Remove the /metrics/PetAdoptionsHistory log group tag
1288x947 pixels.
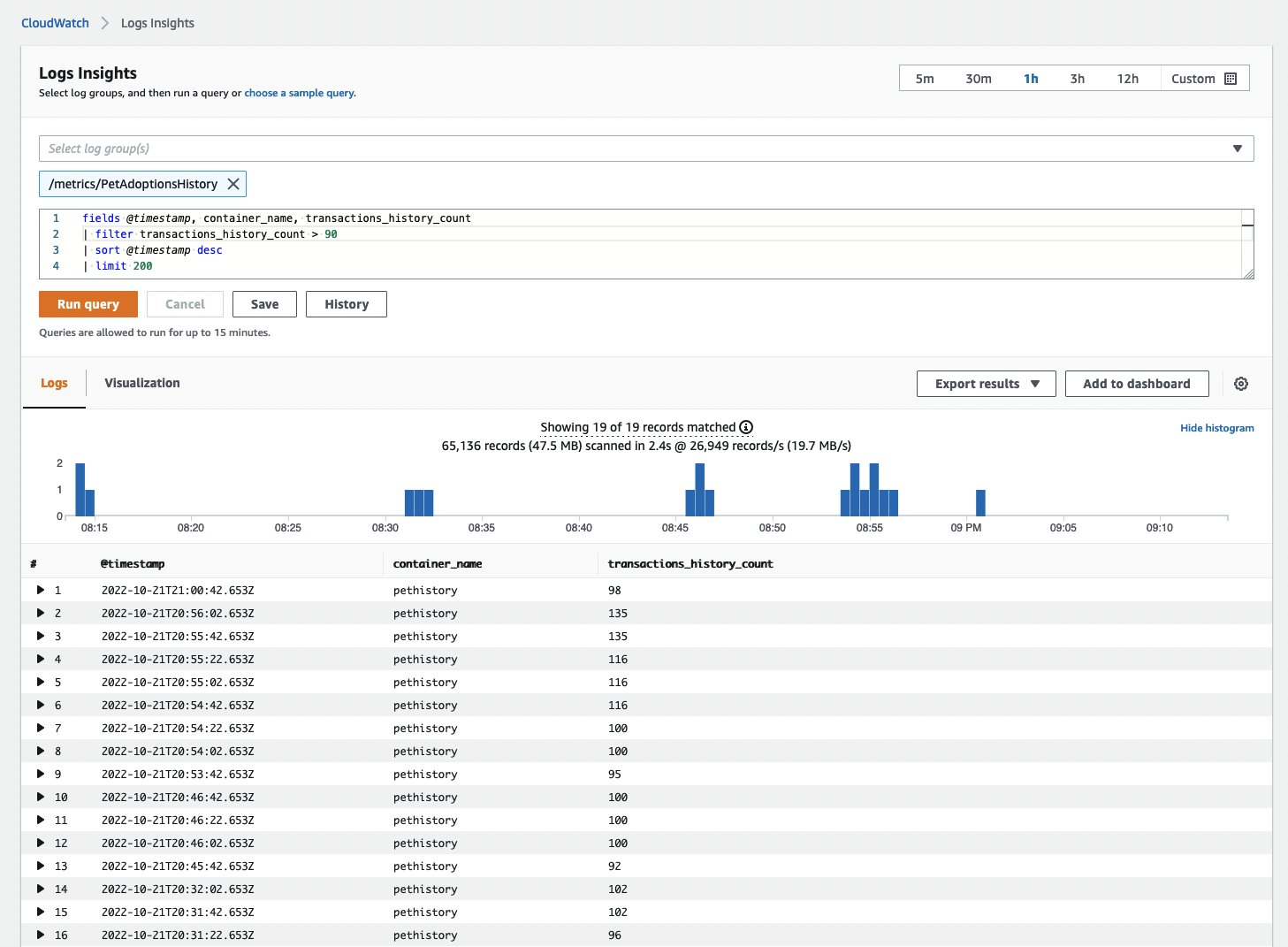point(233,184)
